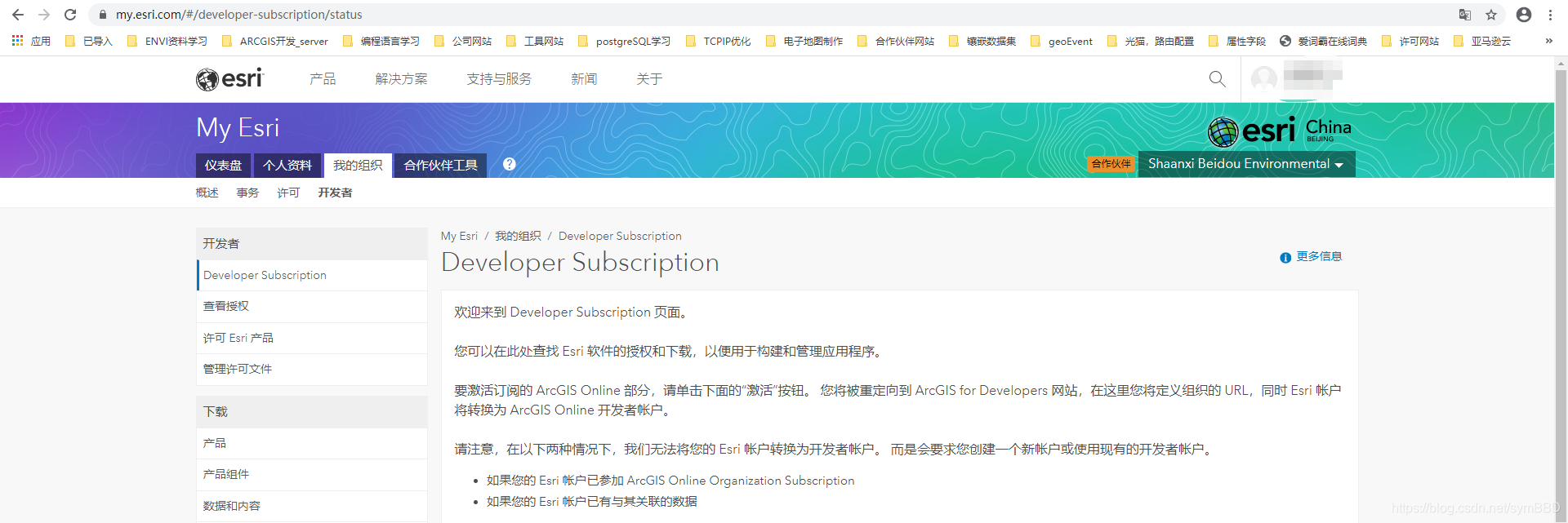Open 数据和内容 in the sidebar

pyautogui.click(x=312, y=506)
